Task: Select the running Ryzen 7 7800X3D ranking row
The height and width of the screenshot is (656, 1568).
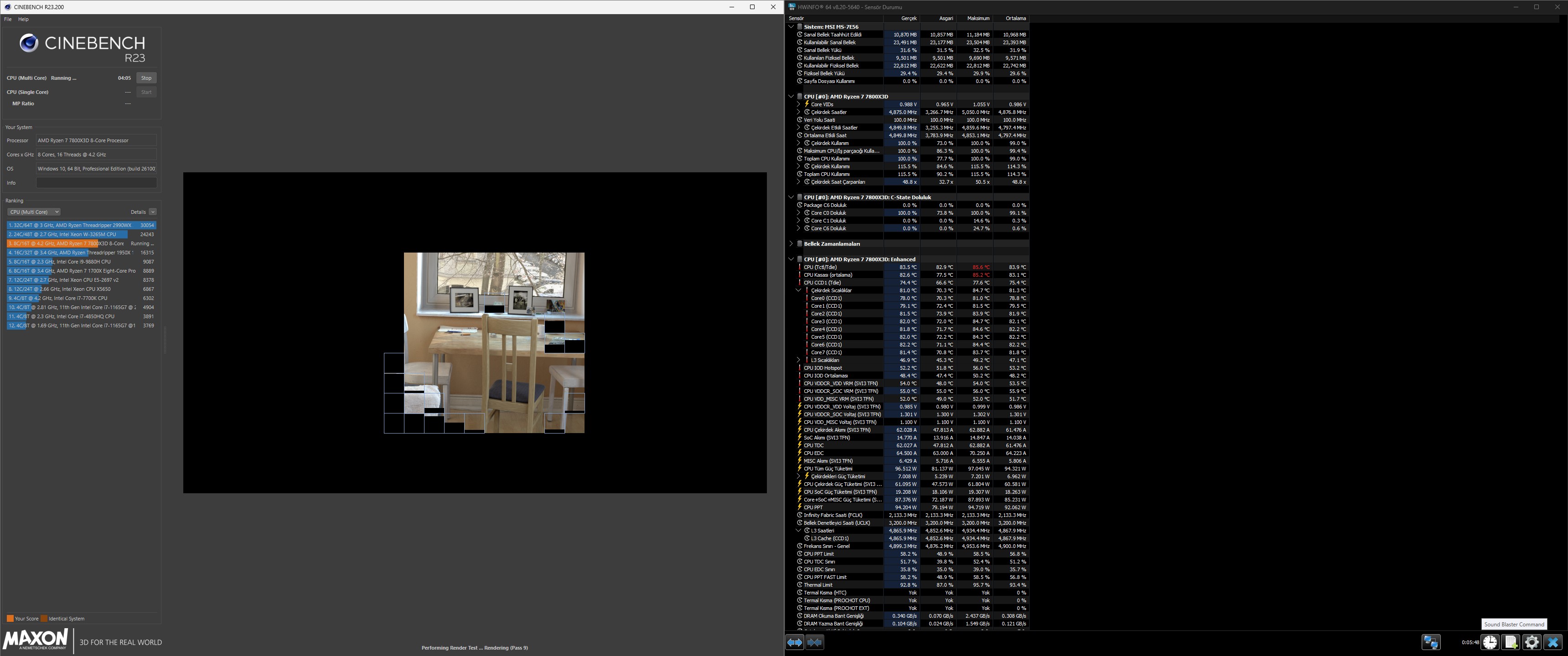Action: click(x=82, y=243)
